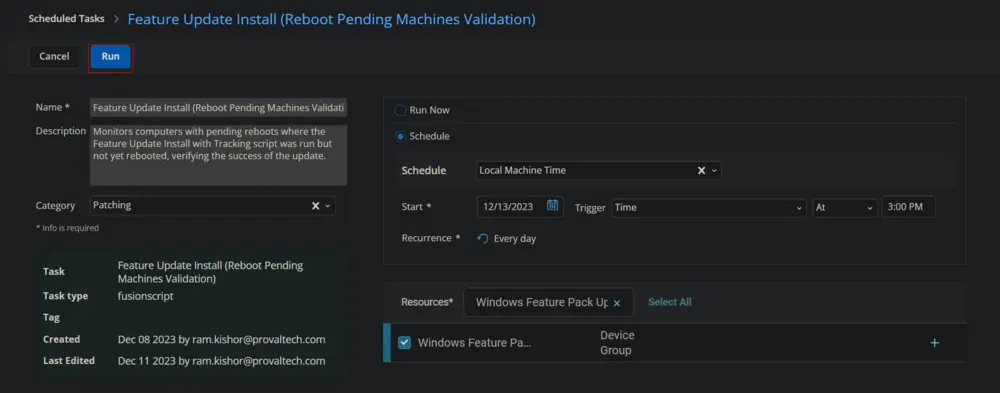
Task: Select the Schedule radio option
Action: click(x=400, y=137)
